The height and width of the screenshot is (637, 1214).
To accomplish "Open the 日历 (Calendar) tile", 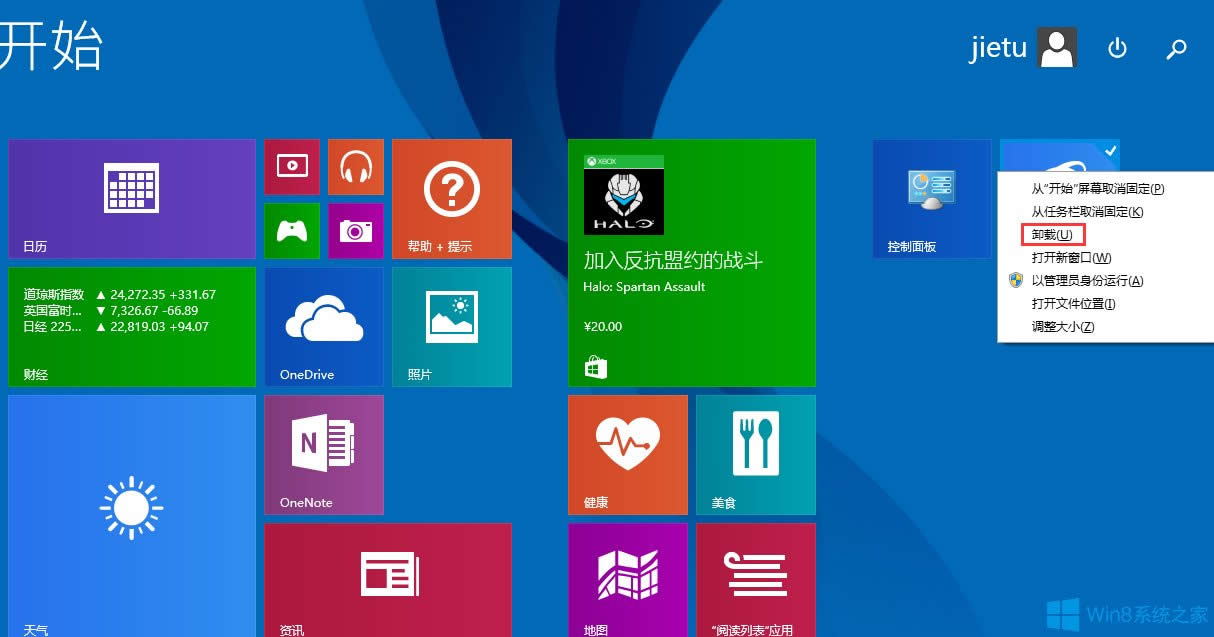I will 131,198.
